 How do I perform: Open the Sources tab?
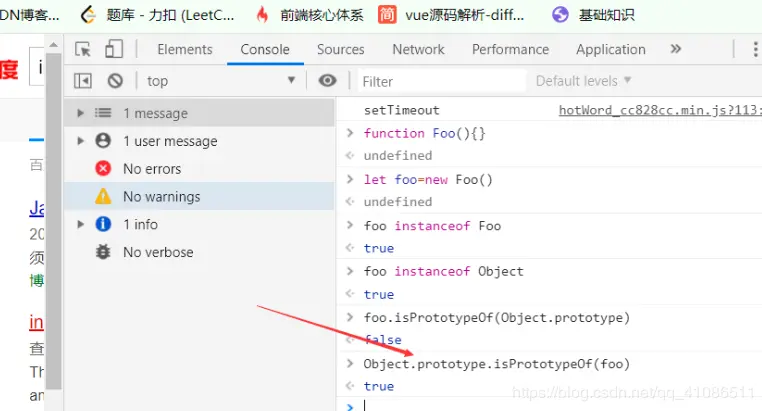coord(340,50)
